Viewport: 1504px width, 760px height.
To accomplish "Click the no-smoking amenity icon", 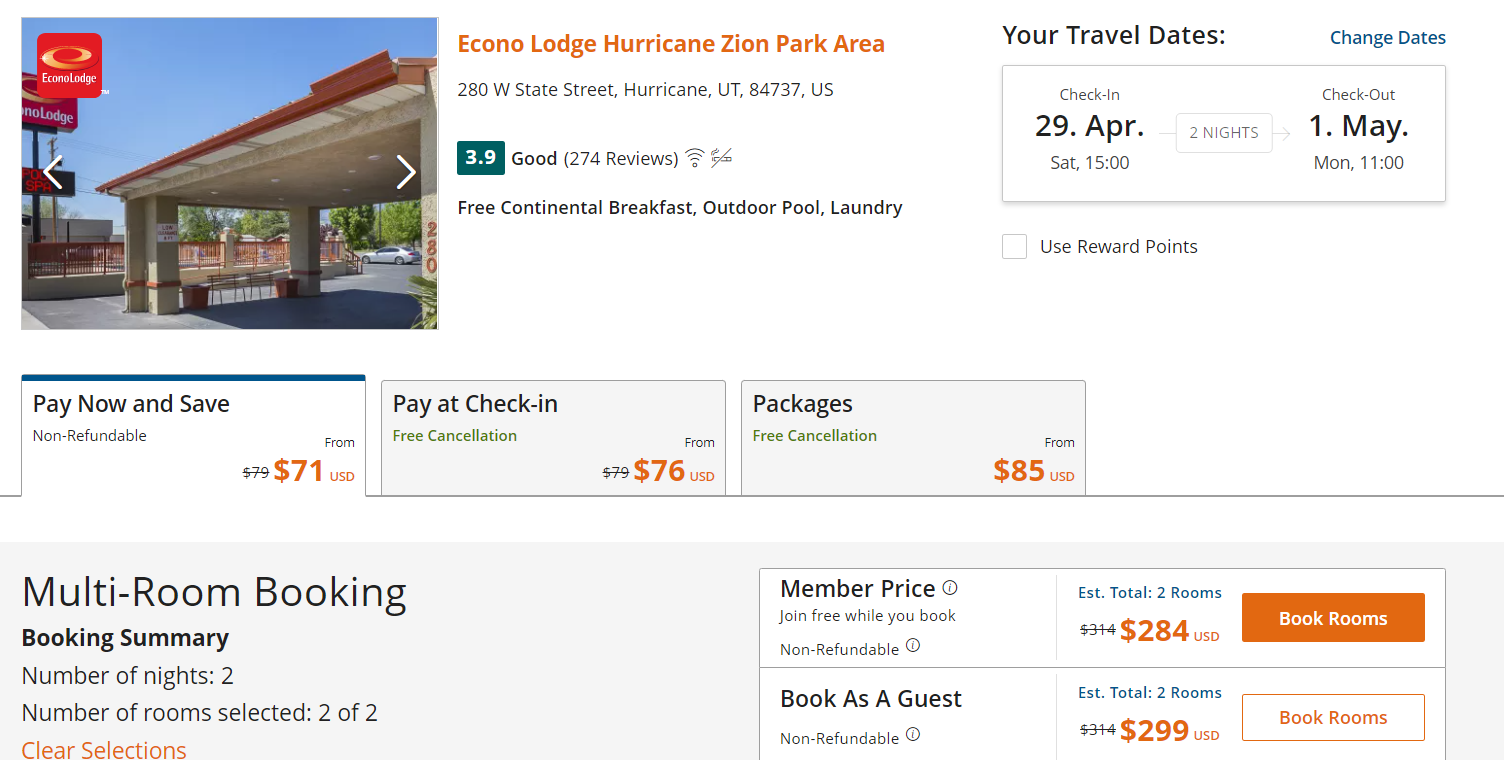I will (721, 157).
